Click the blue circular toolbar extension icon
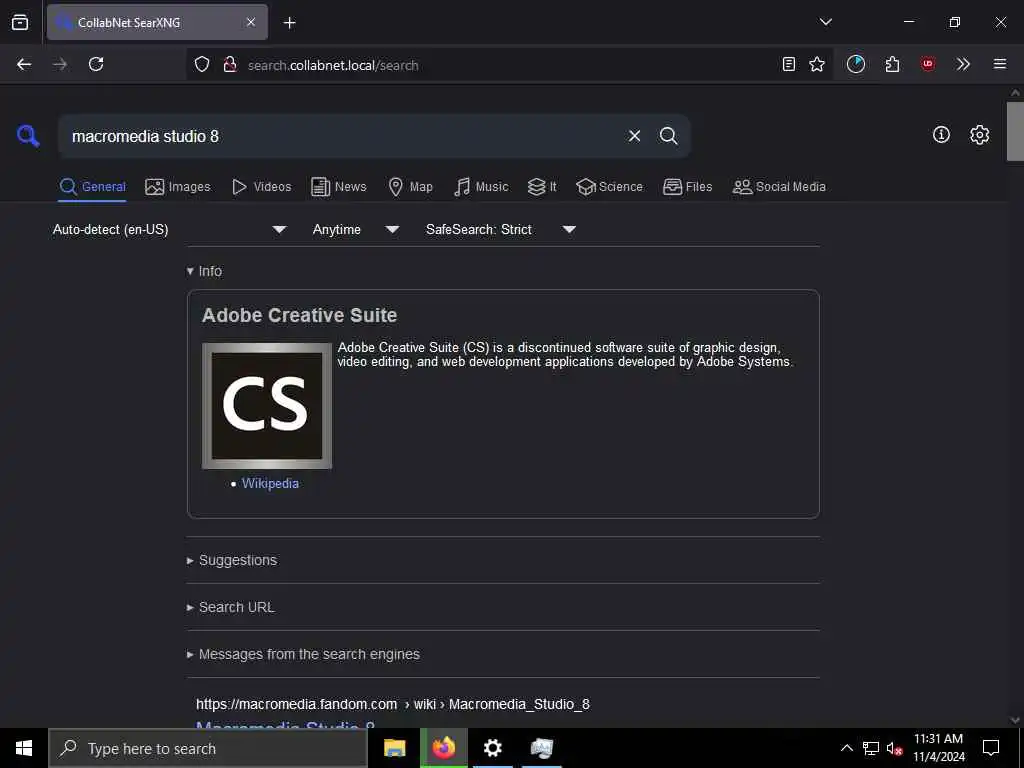Screen dimensions: 1024x768 tap(856, 64)
